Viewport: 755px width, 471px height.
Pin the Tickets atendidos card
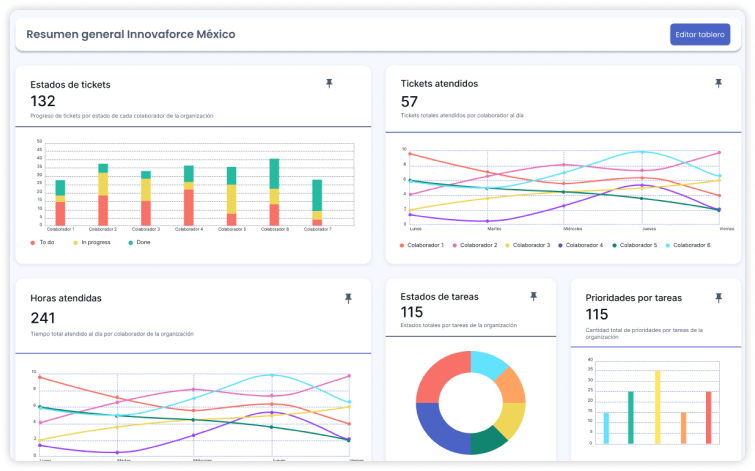[x=718, y=83]
